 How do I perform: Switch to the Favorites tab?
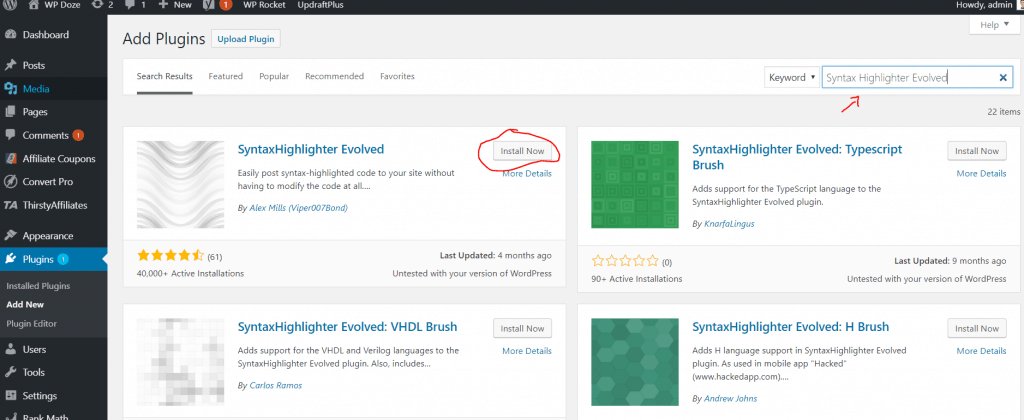pyautogui.click(x=397, y=76)
